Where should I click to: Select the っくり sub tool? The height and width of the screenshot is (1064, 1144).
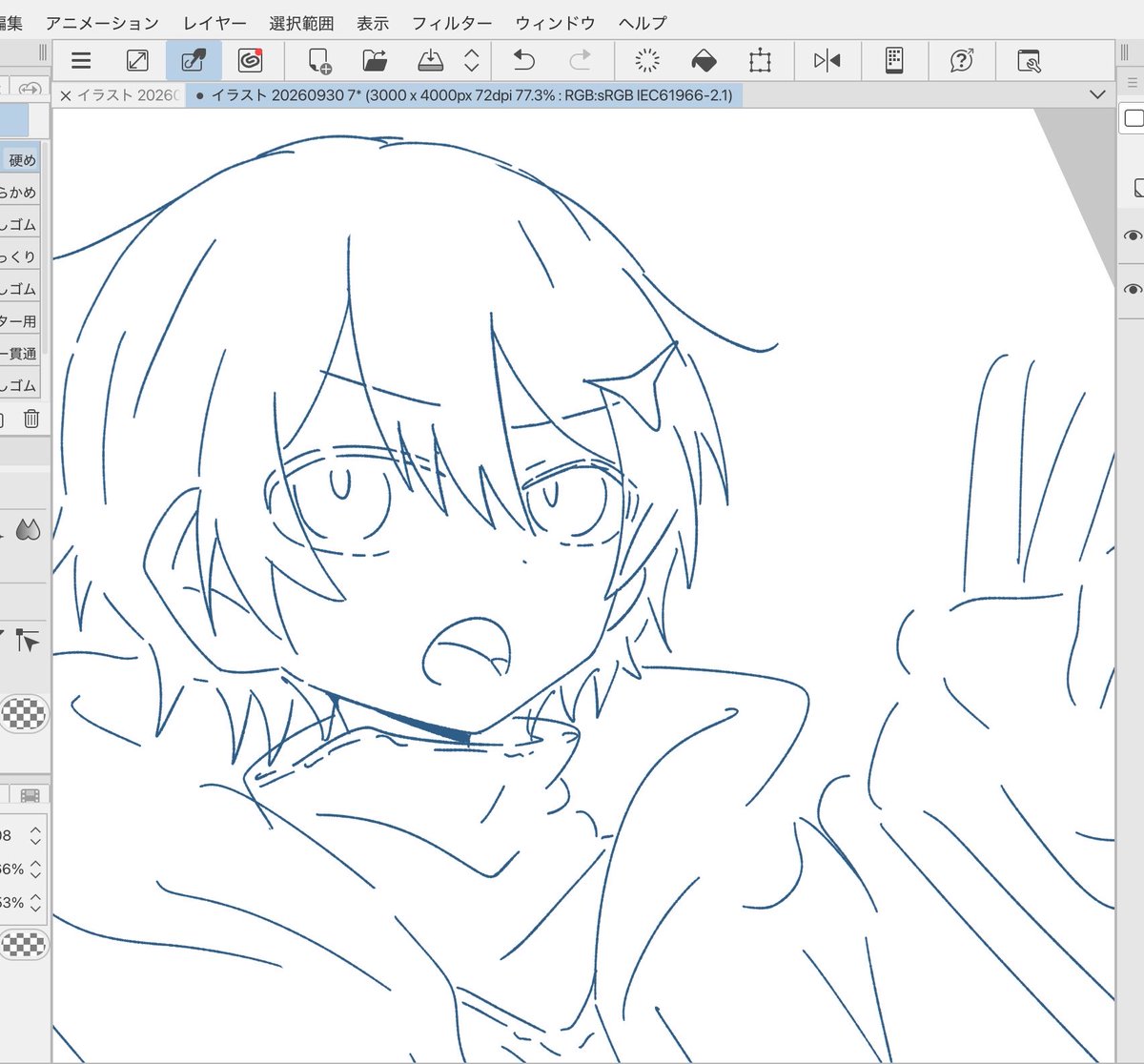coord(19,256)
